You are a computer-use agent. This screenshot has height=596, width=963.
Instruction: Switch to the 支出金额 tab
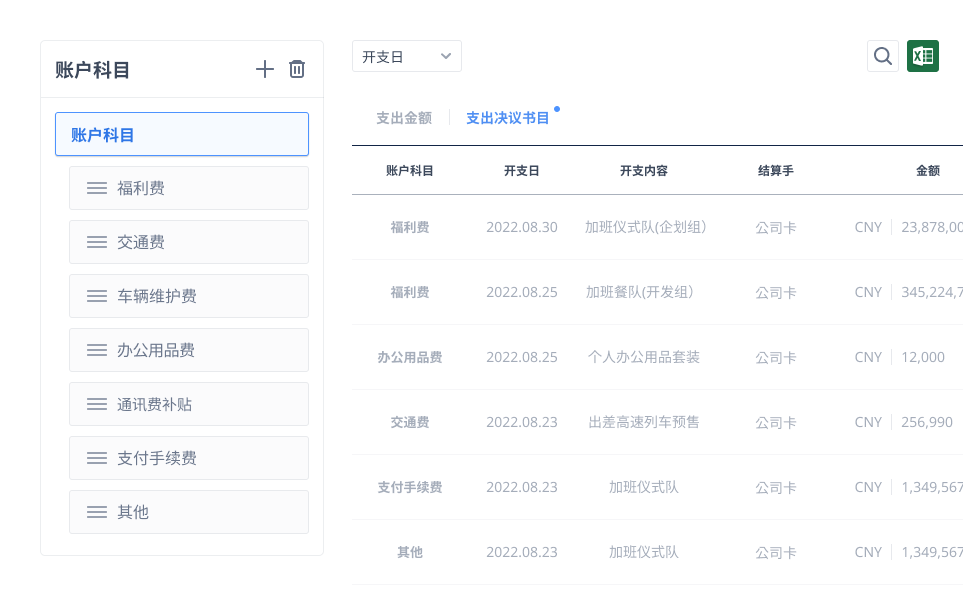tap(404, 118)
